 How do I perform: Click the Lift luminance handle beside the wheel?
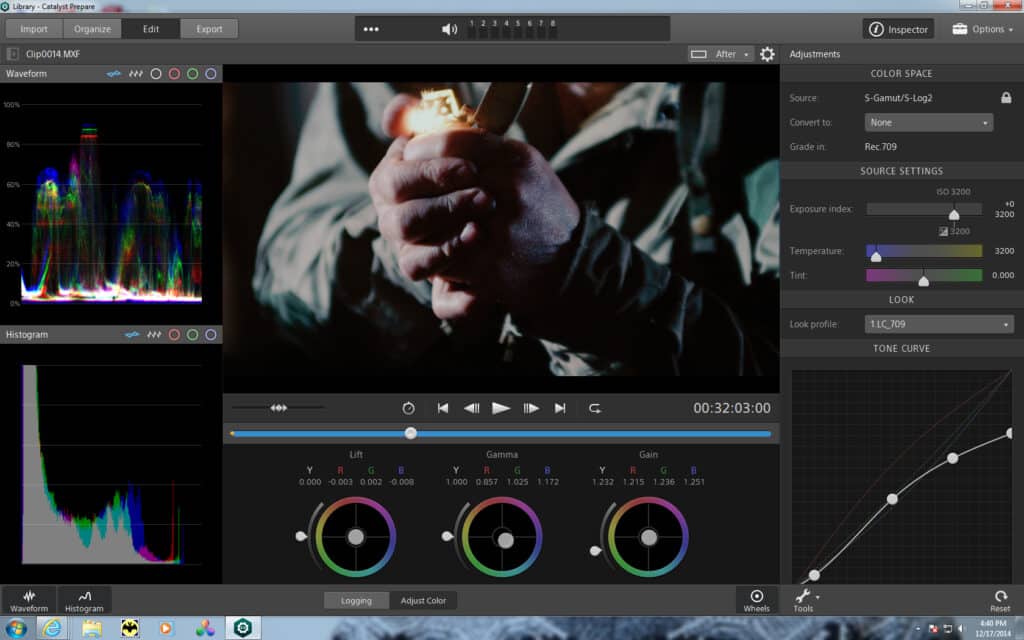[300, 536]
